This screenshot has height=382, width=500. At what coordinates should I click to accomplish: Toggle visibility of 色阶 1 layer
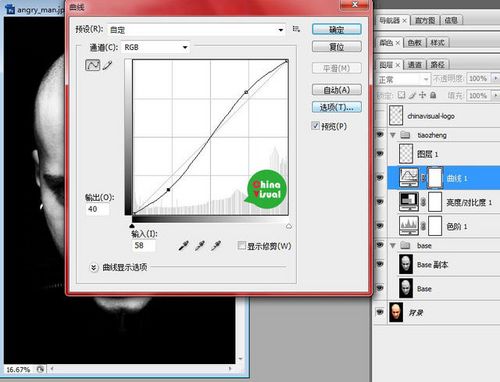point(380,226)
